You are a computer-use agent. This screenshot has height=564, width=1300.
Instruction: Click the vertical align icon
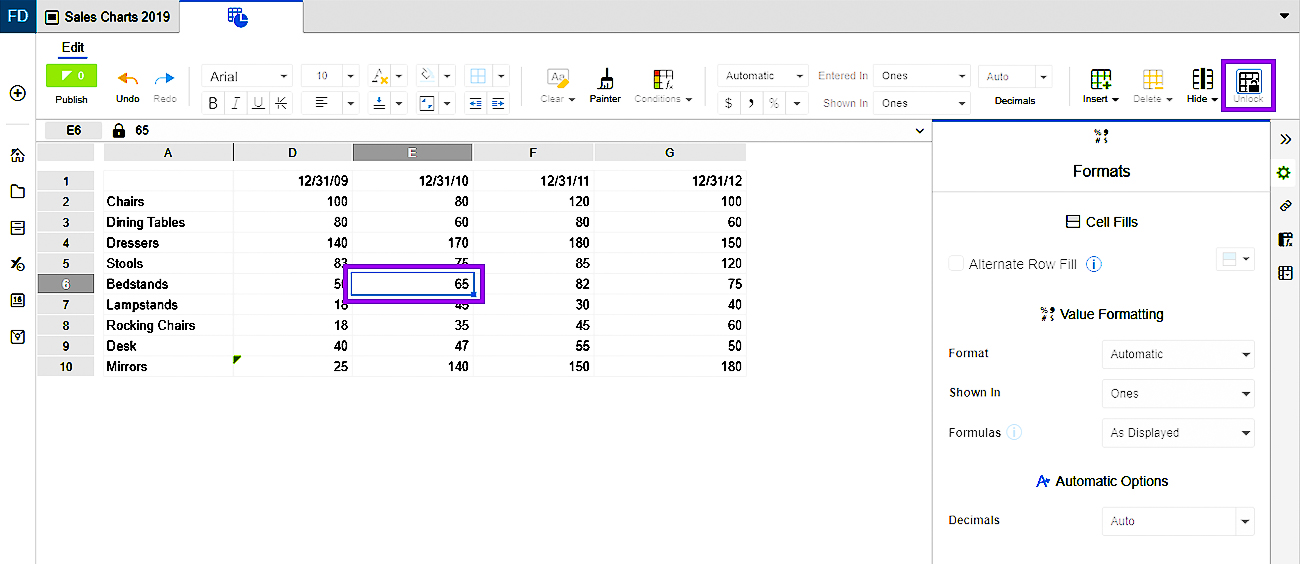tap(379, 103)
